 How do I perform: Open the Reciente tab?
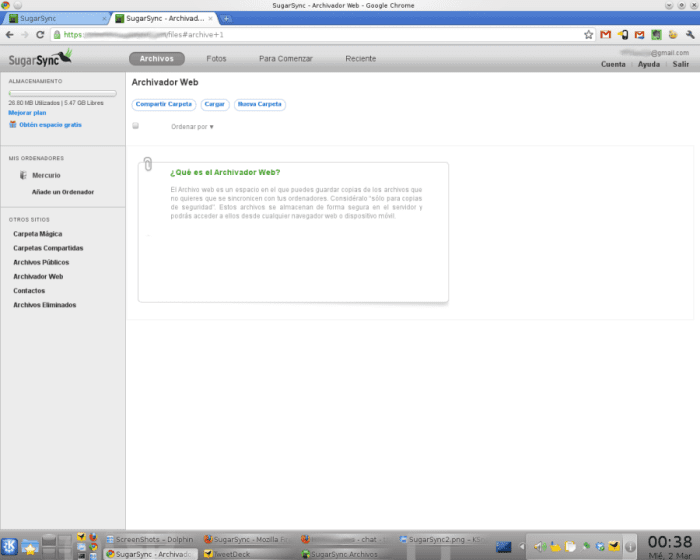(361, 59)
